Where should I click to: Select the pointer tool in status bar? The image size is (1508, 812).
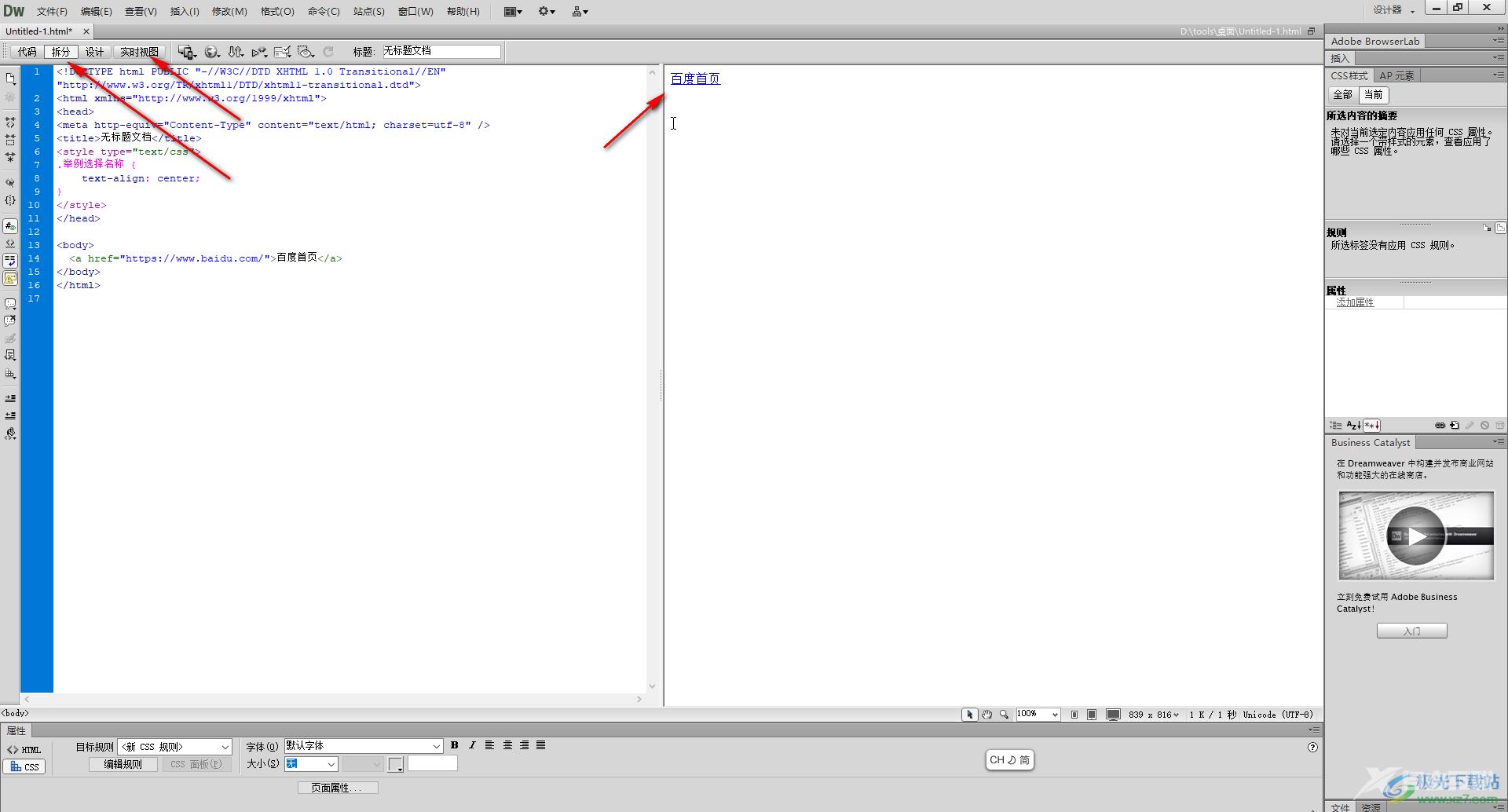tap(970, 715)
